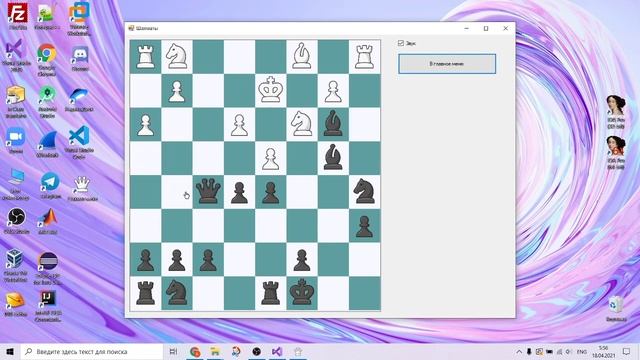640x360 pixels.
Task: Select the lower black bishop
Action: 333,157
